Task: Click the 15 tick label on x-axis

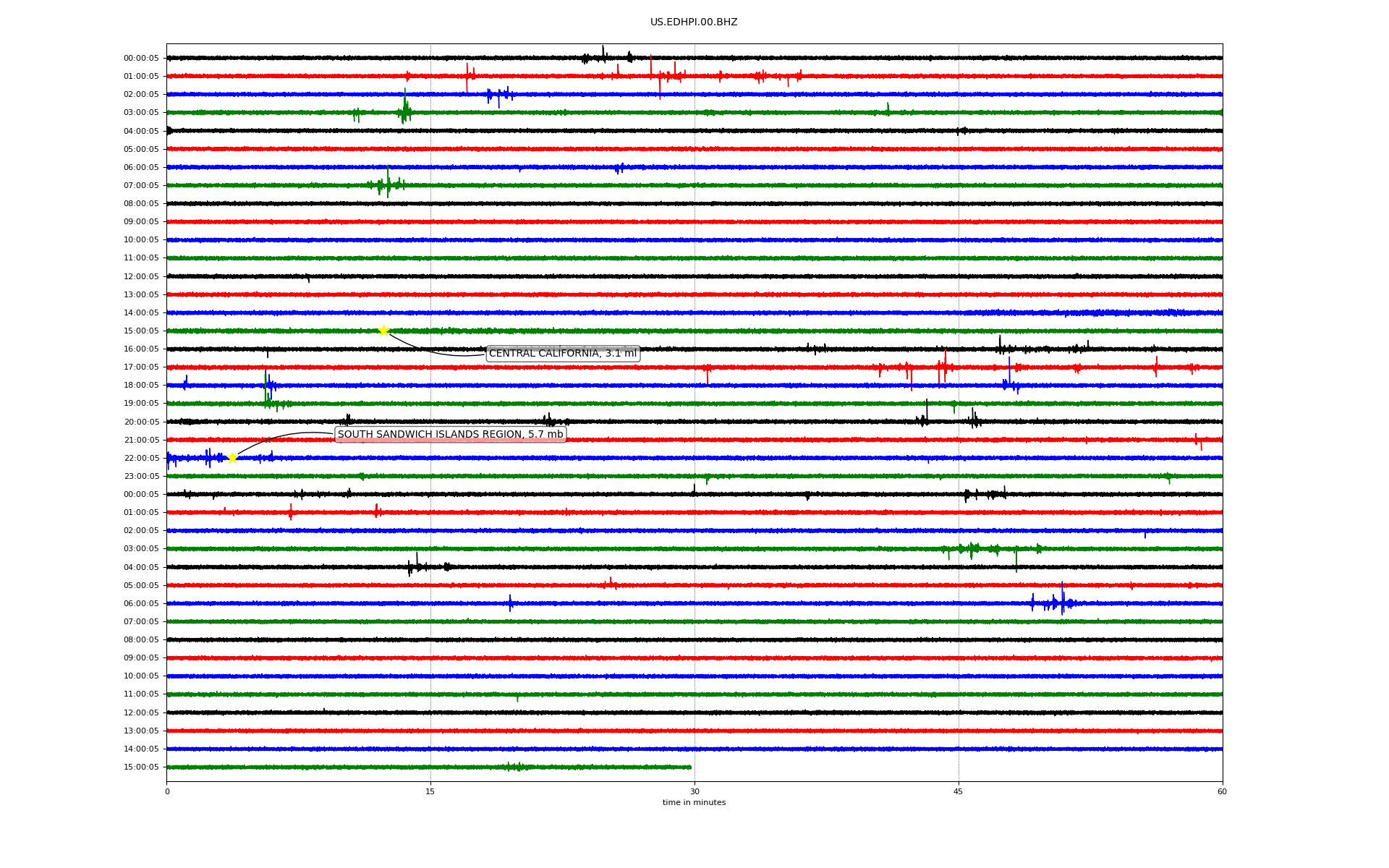Action: (x=430, y=791)
